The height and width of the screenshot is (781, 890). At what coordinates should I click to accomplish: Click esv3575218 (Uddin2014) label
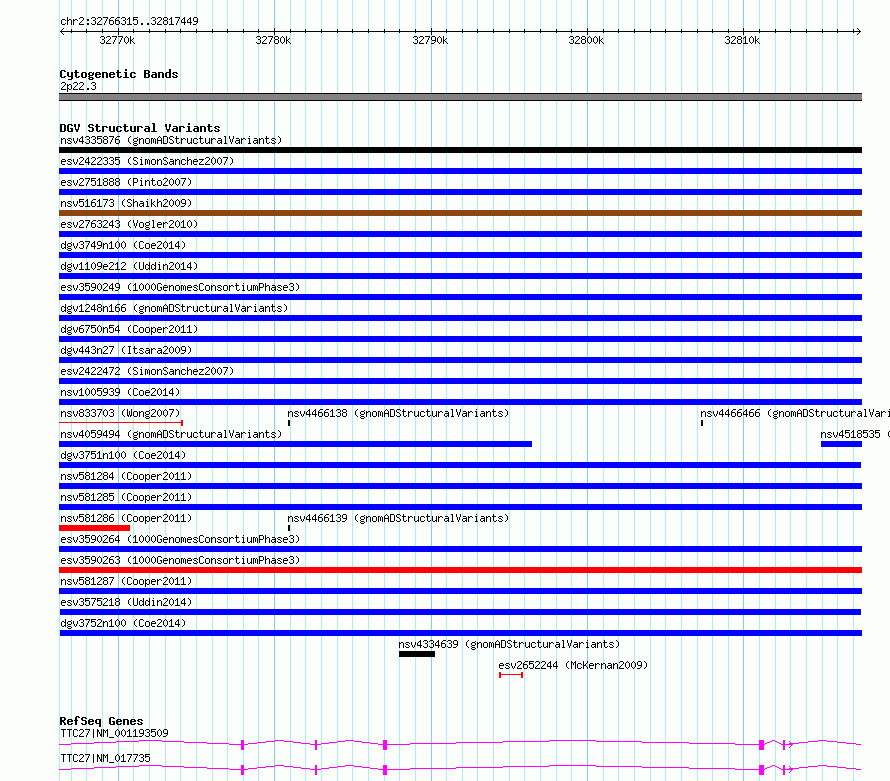pyautogui.click(x=126, y=602)
